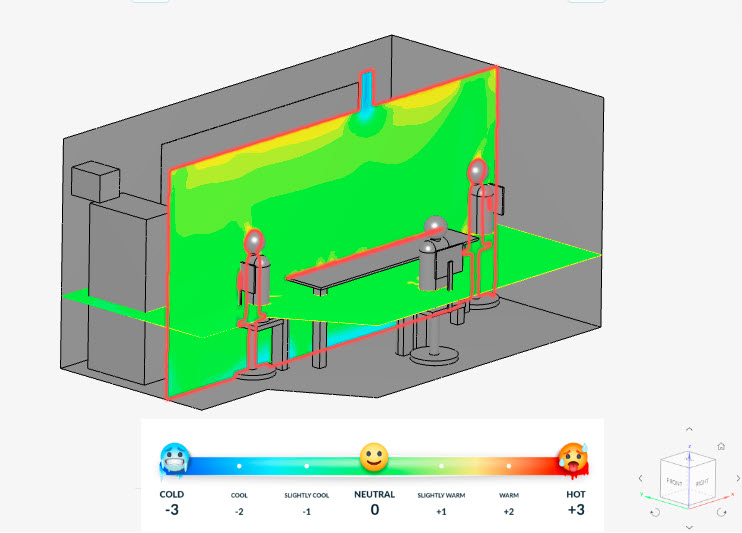The image size is (742, 533).
Task: Roll view clockwise using the rotate icon
Action: click(x=722, y=512)
